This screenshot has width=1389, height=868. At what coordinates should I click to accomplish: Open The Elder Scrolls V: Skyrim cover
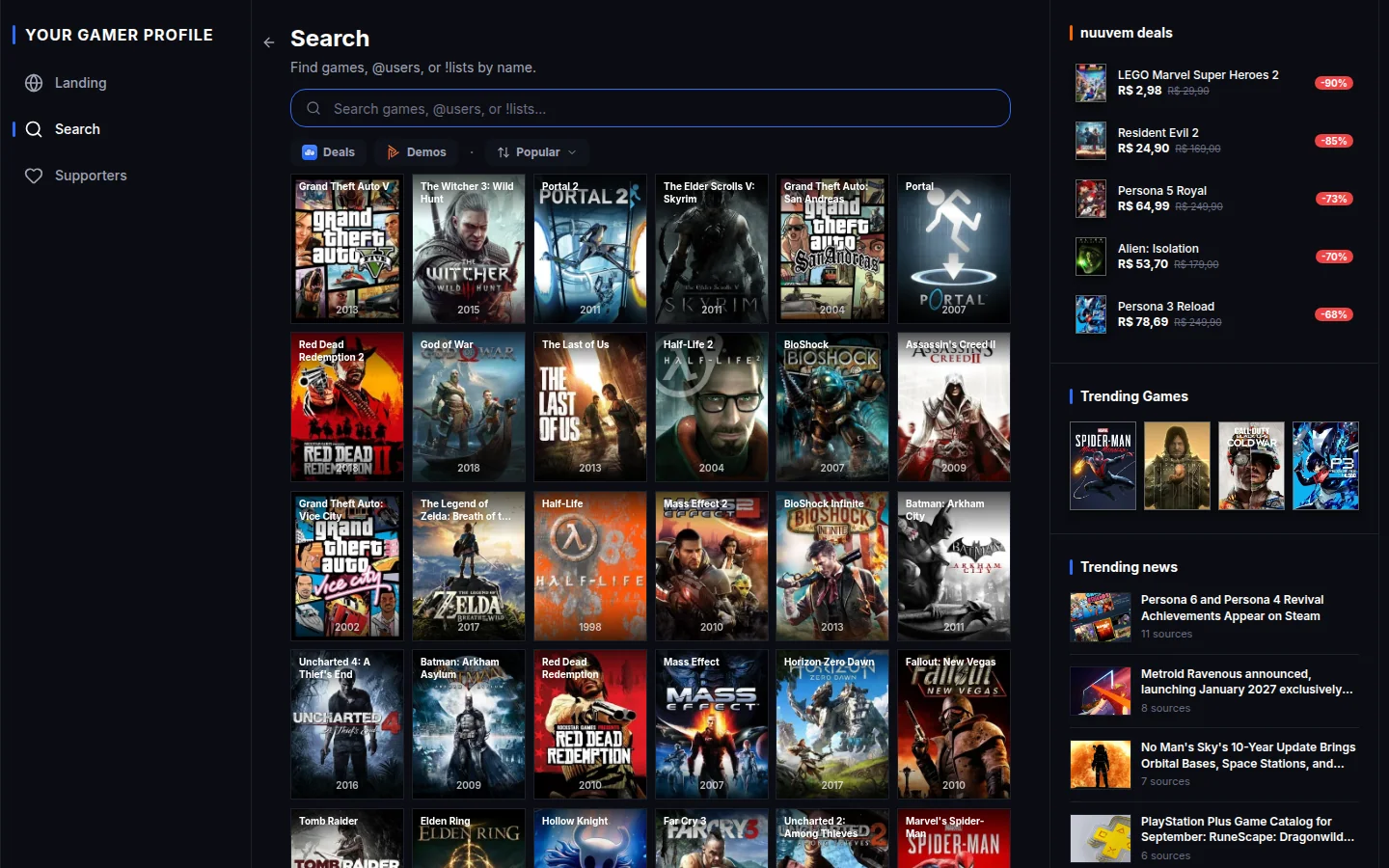pyautogui.click(x=712, y=249)
